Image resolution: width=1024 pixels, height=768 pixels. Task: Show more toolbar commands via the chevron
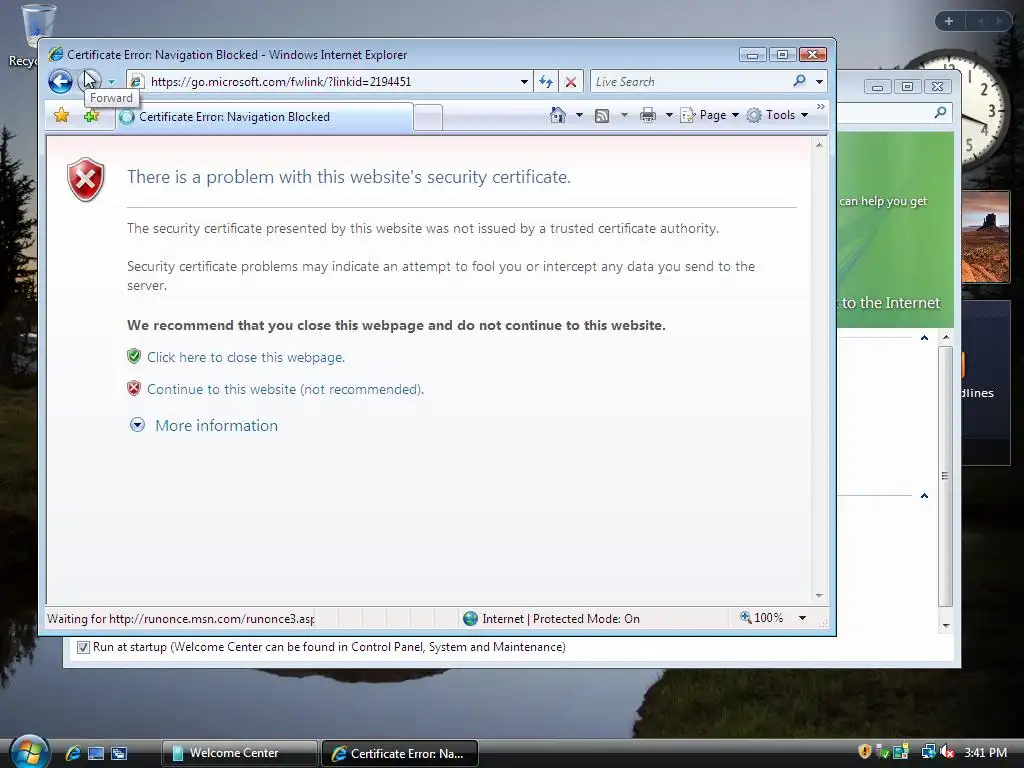820,106
